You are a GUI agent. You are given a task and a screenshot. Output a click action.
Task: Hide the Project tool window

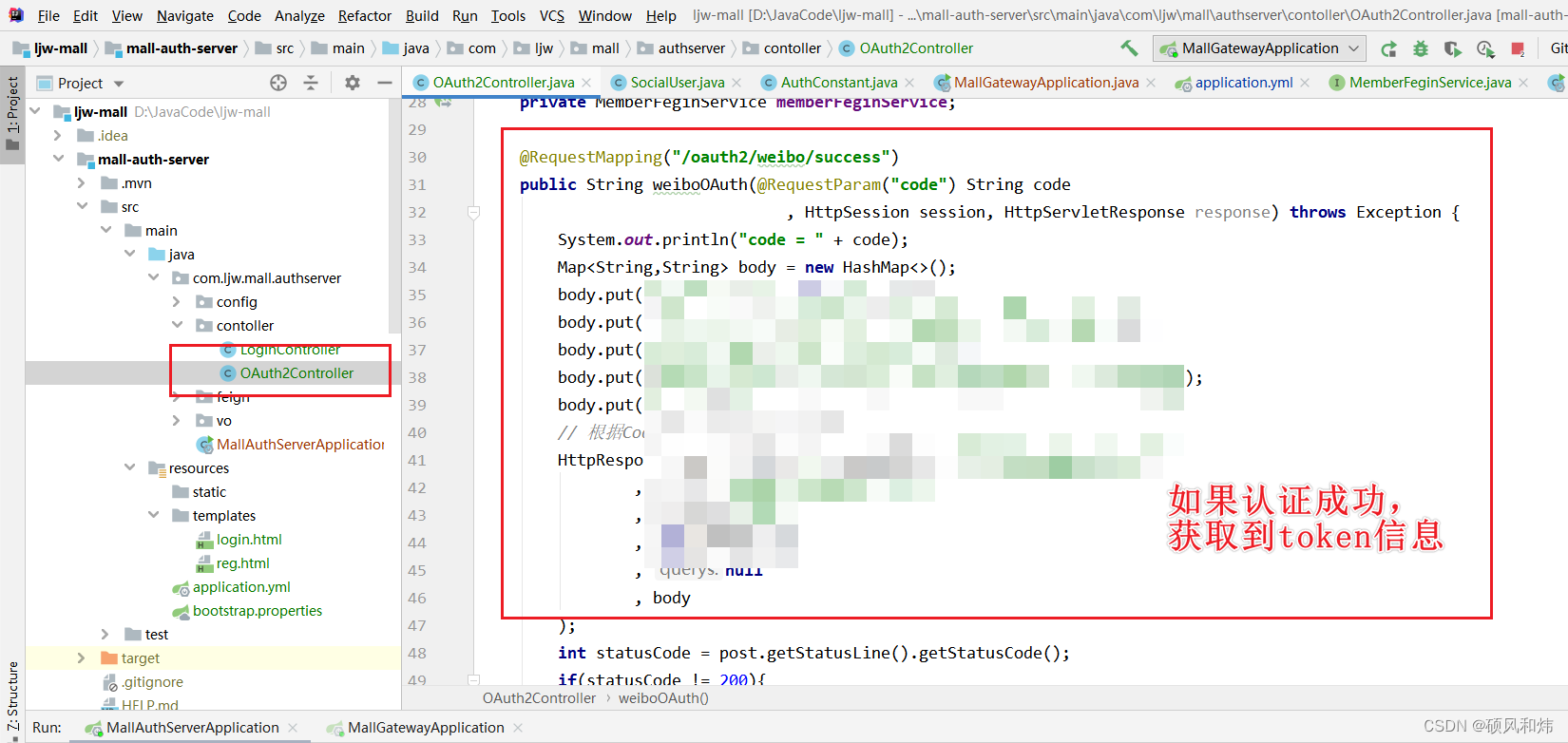pyautogui.click(x=384, y=83)
